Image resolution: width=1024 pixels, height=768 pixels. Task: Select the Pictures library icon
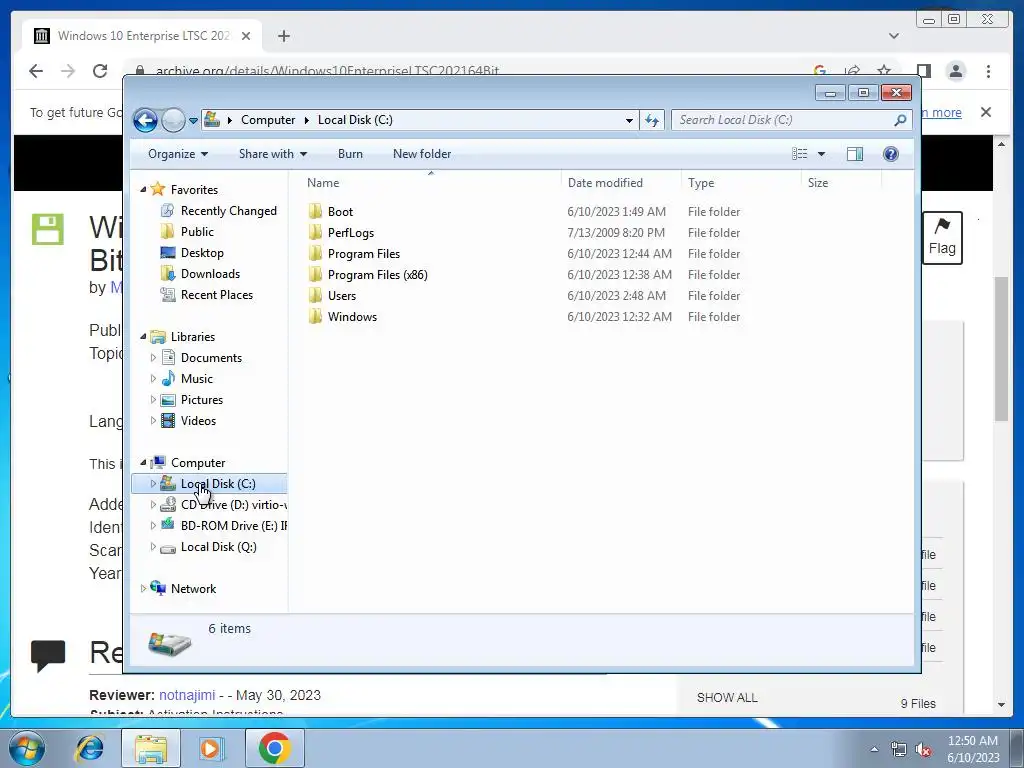(x=168, y=400)
